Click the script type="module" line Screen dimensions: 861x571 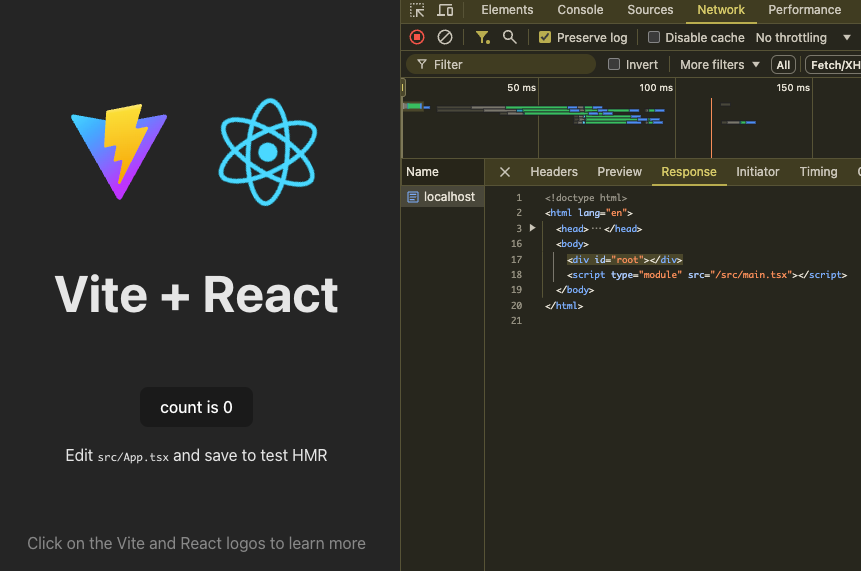point(707,275)
